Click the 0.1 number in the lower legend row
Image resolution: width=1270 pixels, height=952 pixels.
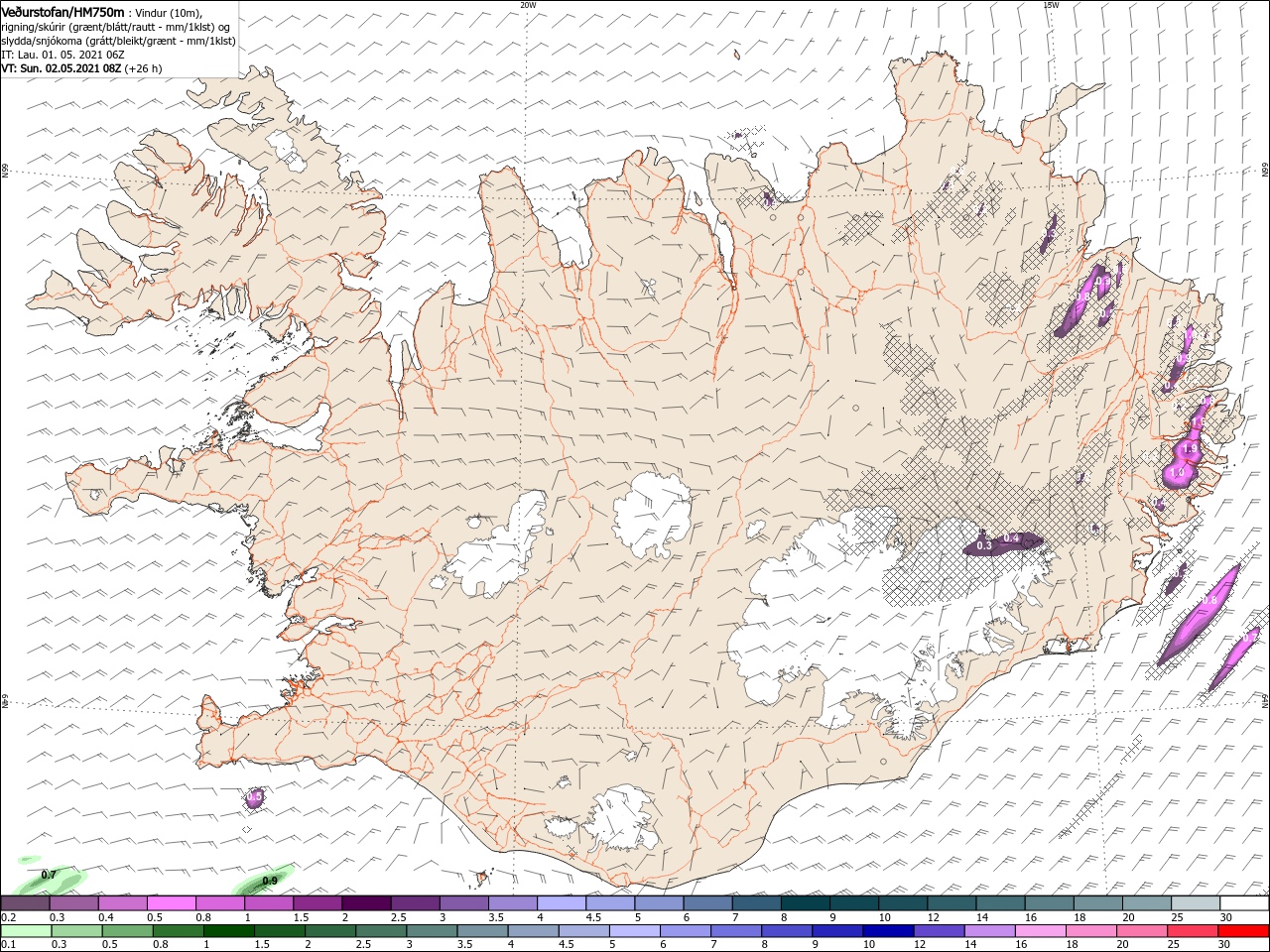[9, 944]
